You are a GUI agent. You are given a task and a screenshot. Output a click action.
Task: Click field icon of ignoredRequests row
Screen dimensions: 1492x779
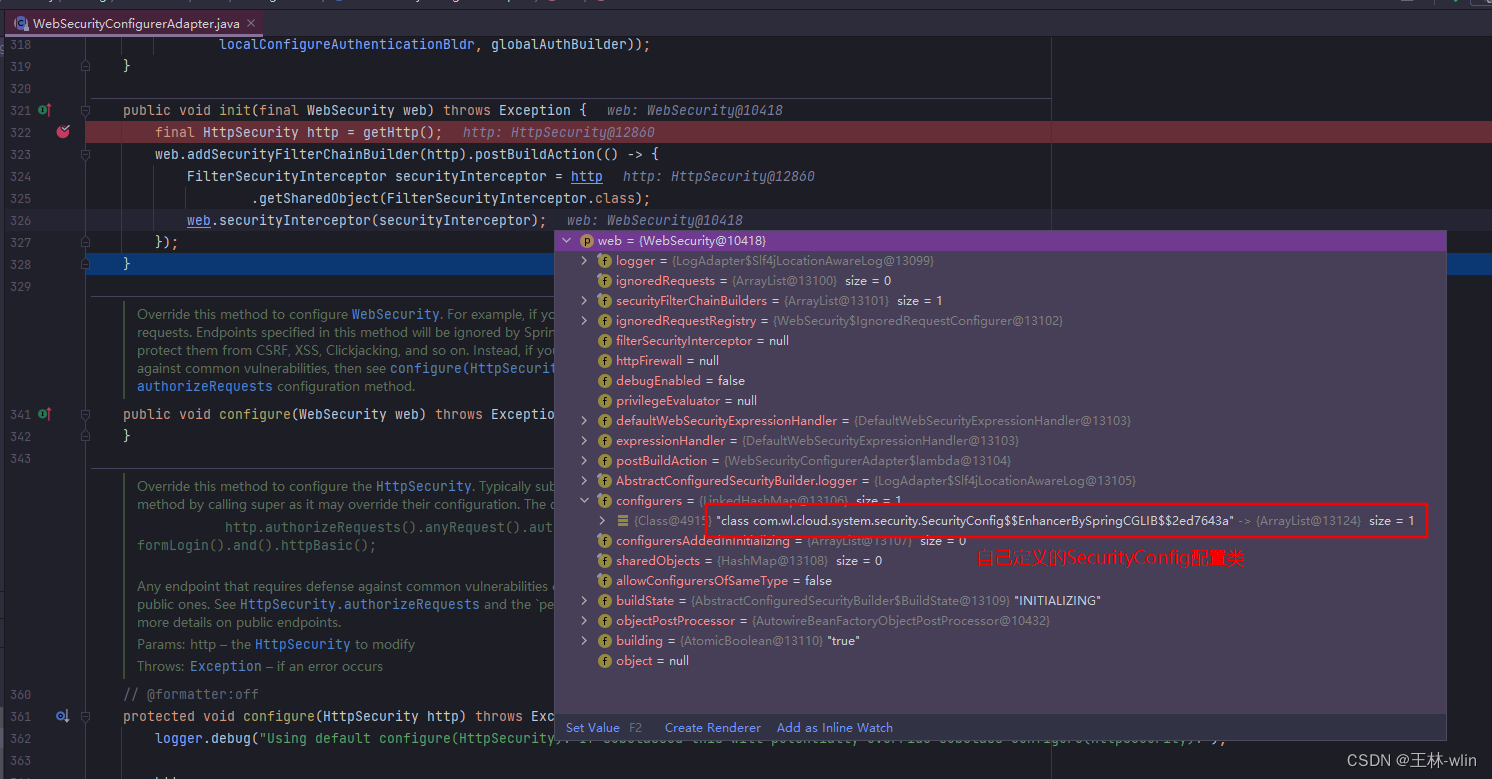pyautogui.click(x=604, y=281)
